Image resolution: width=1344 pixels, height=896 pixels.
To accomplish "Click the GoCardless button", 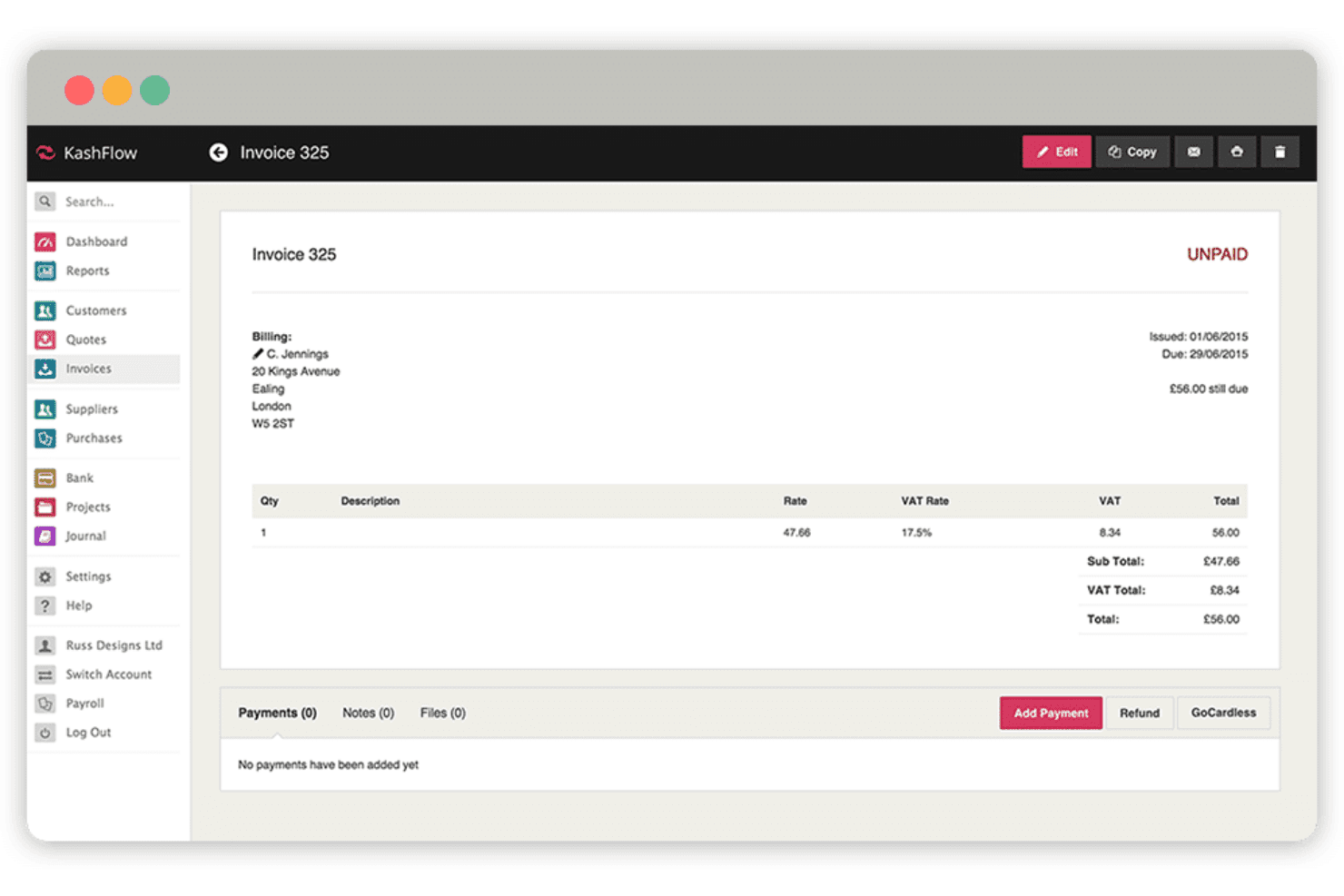I will coord(1223,713).
